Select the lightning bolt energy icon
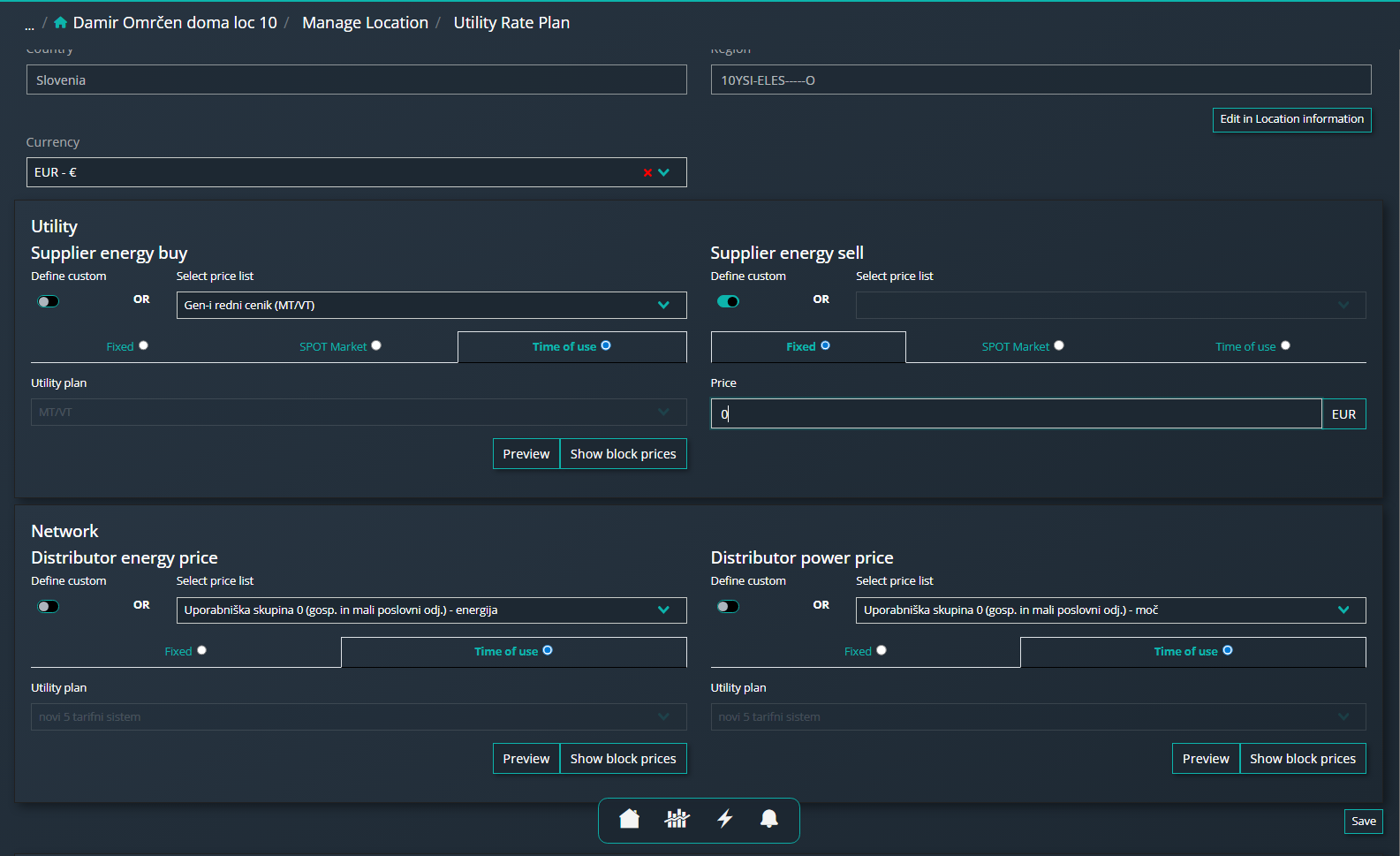The height and width of the screenshot is (856, 1400). (725, 819)
